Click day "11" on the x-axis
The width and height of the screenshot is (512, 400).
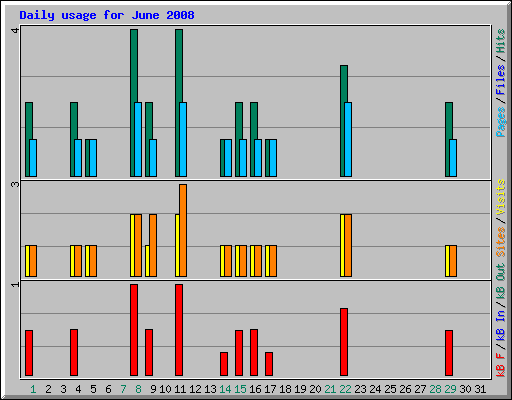(180, 389)
